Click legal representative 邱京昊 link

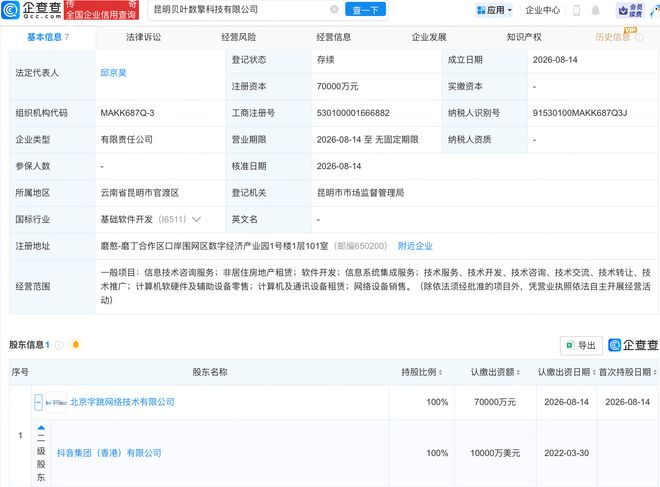pyautogui.click(x=113, y=73)
